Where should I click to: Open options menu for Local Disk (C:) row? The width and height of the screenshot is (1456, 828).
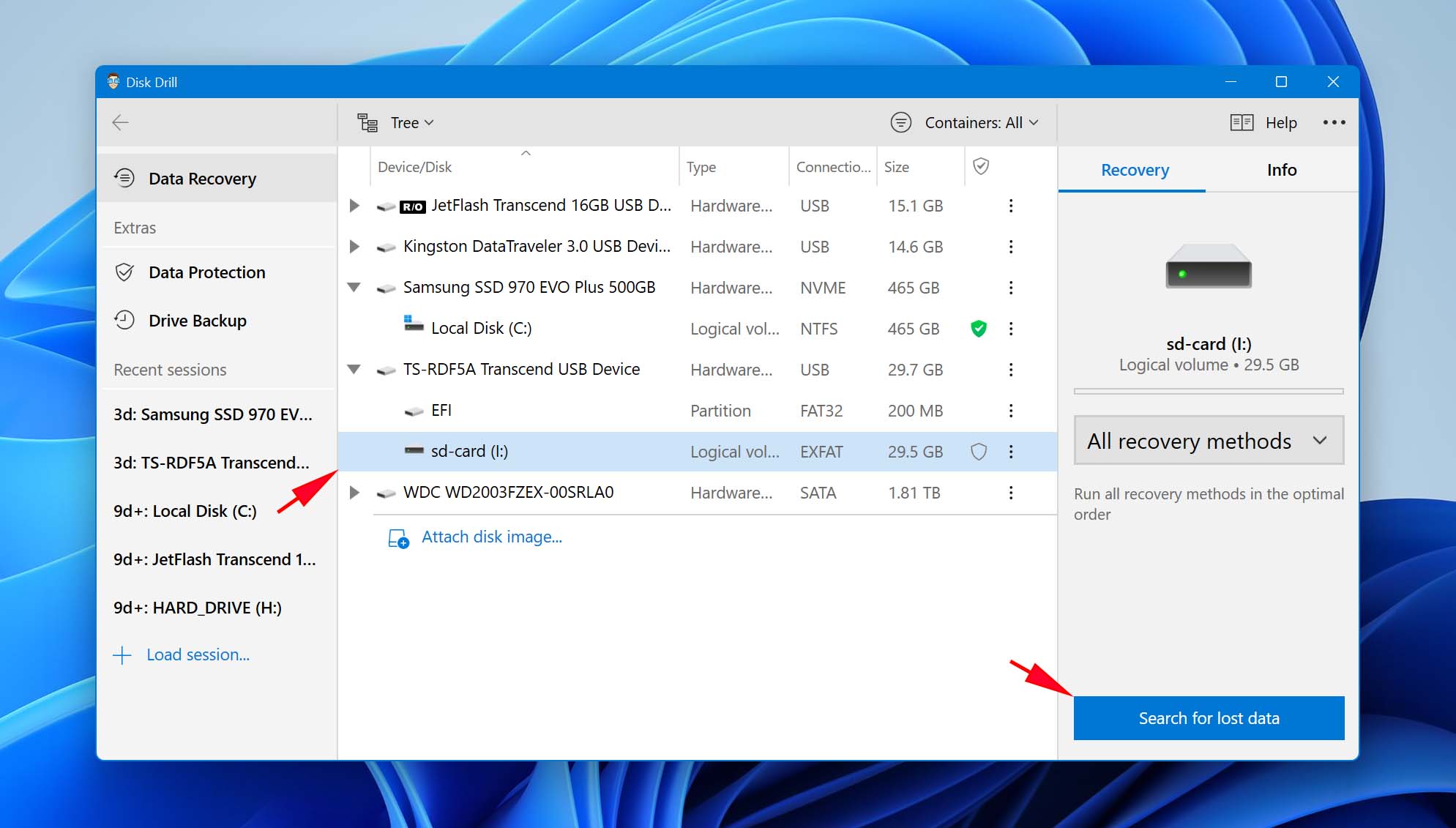[1011, 329]
